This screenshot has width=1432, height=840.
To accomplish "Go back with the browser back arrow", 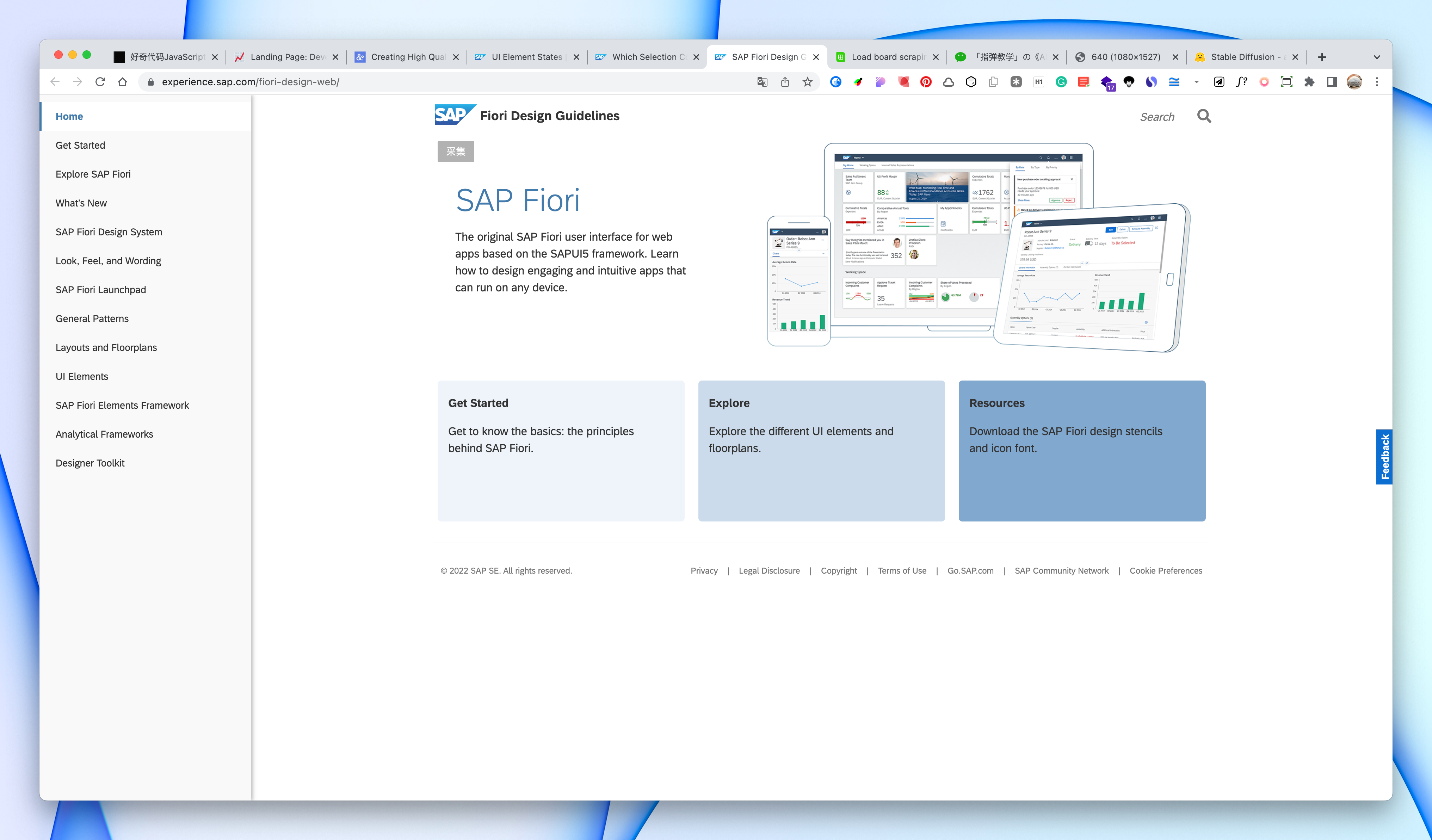I will (55, 82).
